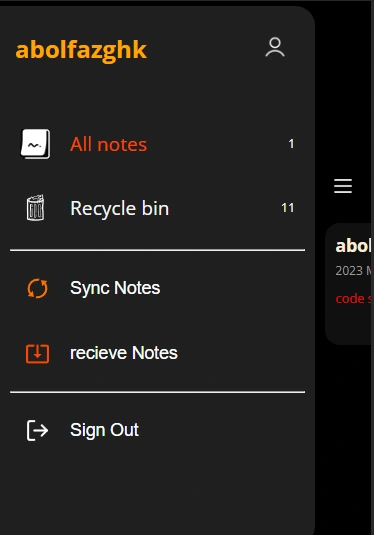Select recieve Notes in the sidebar
The image size is (374, 535).
[x=124, y=353]
